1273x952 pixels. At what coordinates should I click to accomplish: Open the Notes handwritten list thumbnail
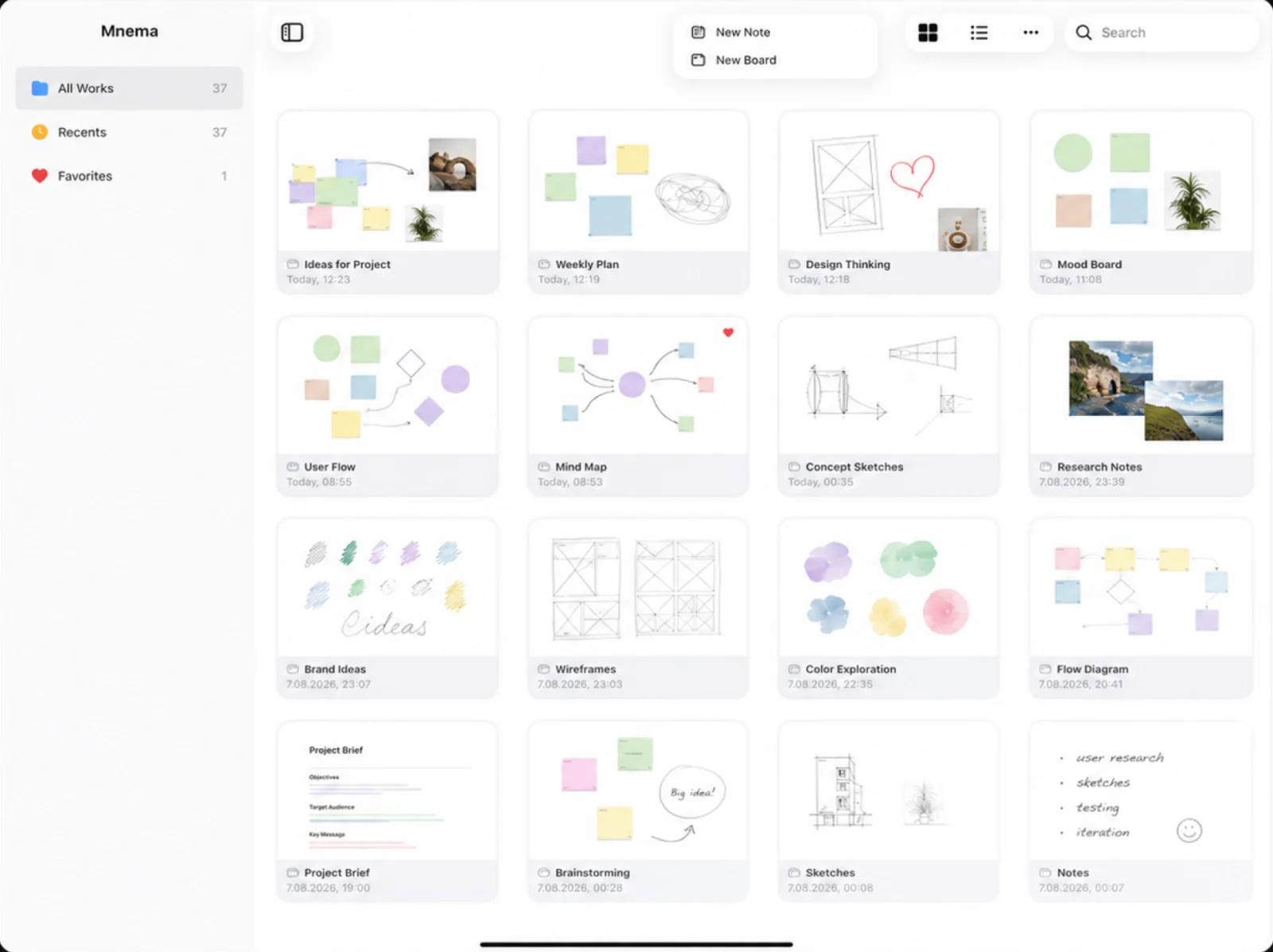pos(1141,791)
